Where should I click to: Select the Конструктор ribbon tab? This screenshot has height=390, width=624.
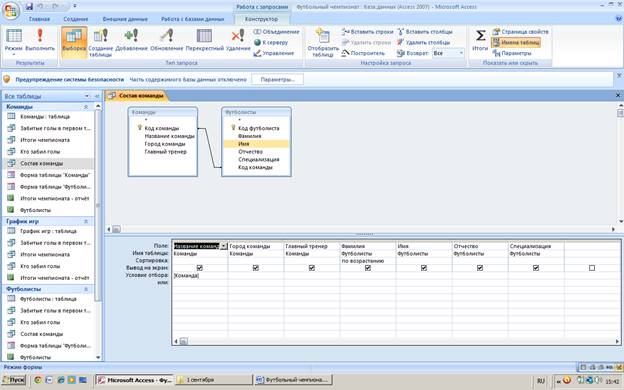[261, 19]
